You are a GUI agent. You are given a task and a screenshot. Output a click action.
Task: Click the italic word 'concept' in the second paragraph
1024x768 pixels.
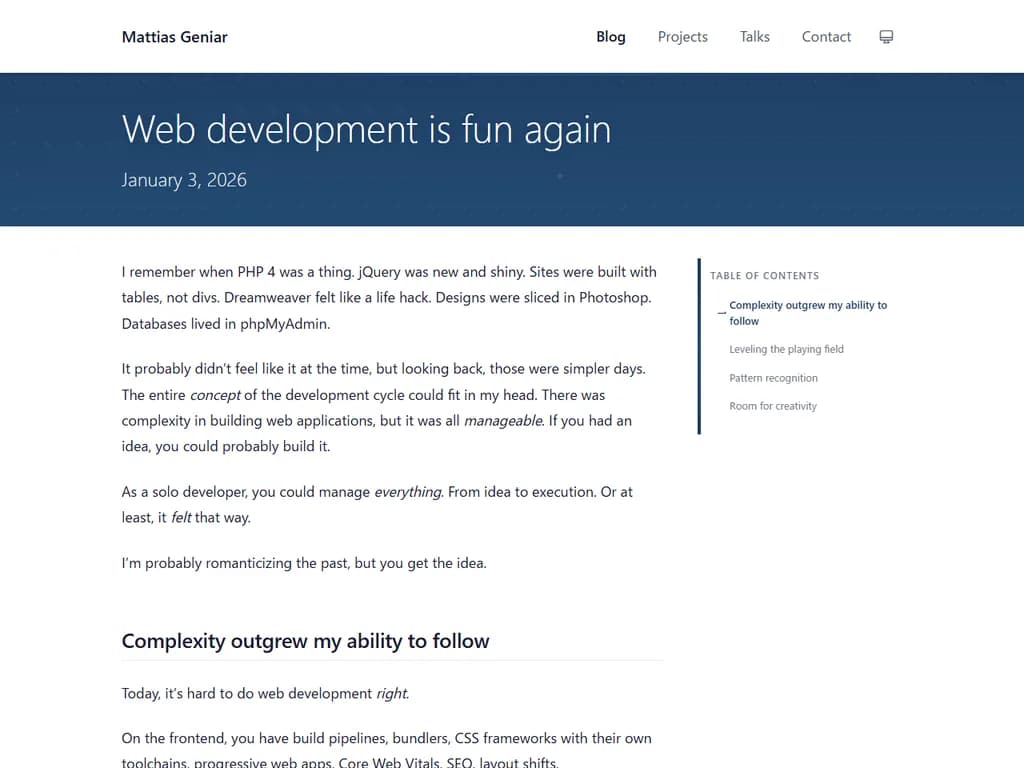tap(215, 395)
